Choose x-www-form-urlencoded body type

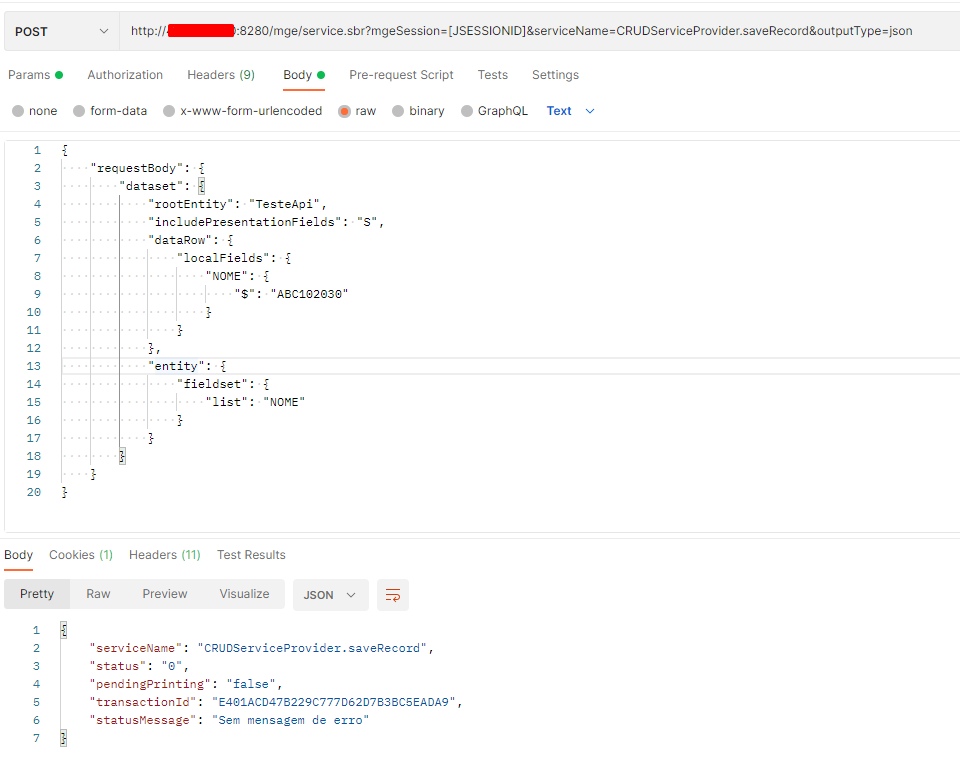click(170, 111)
